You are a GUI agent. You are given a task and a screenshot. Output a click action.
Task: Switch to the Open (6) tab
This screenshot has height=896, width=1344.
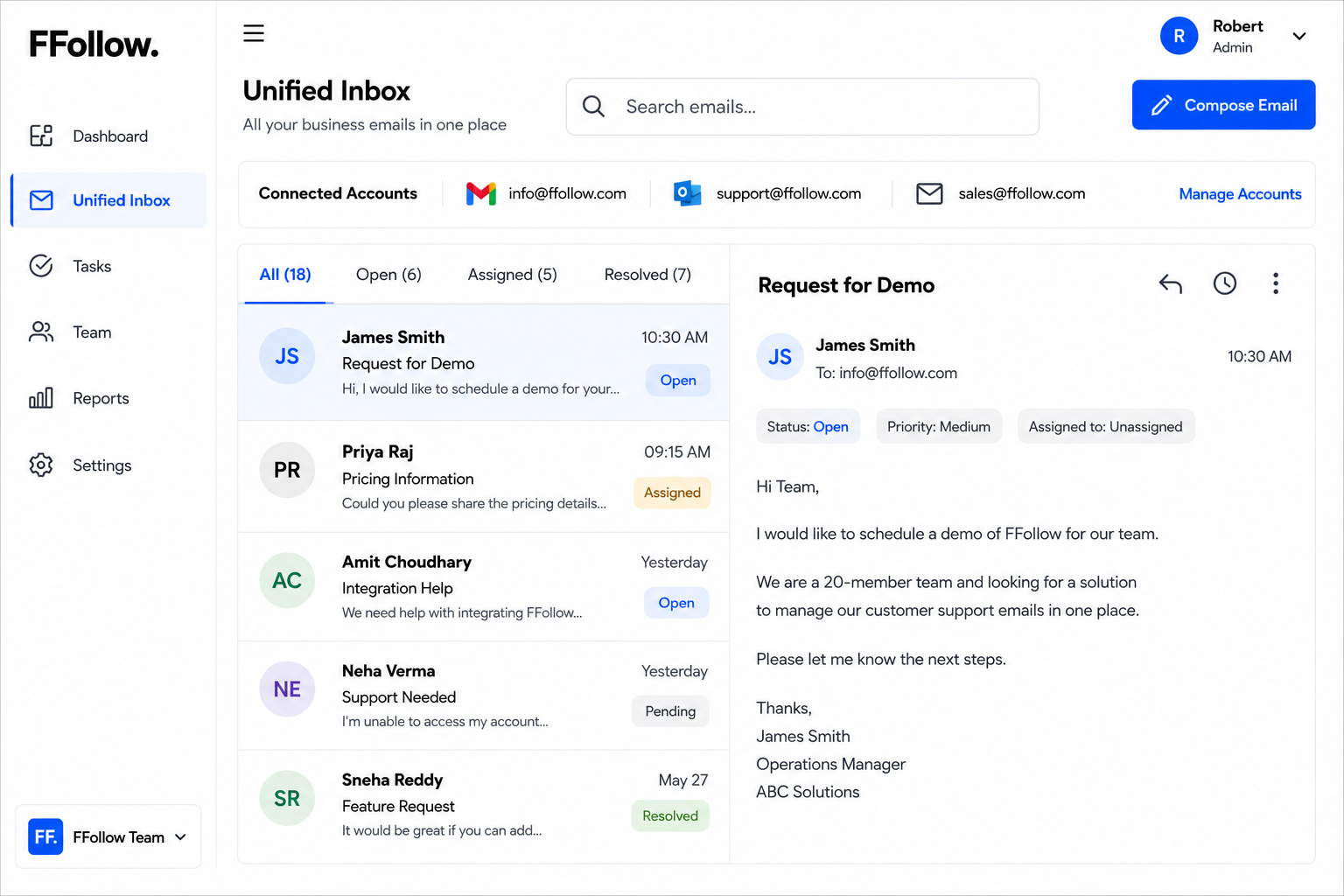pos(388,275)
